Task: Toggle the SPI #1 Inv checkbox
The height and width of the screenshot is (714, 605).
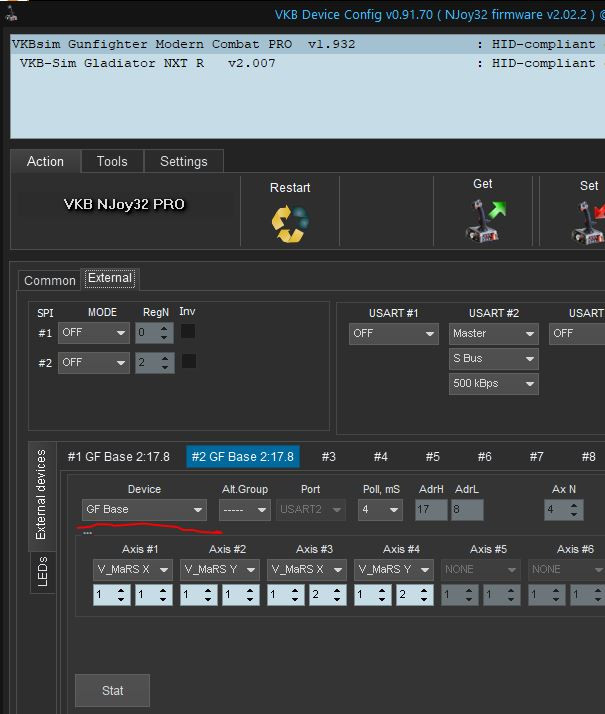Action: point(188,332)
